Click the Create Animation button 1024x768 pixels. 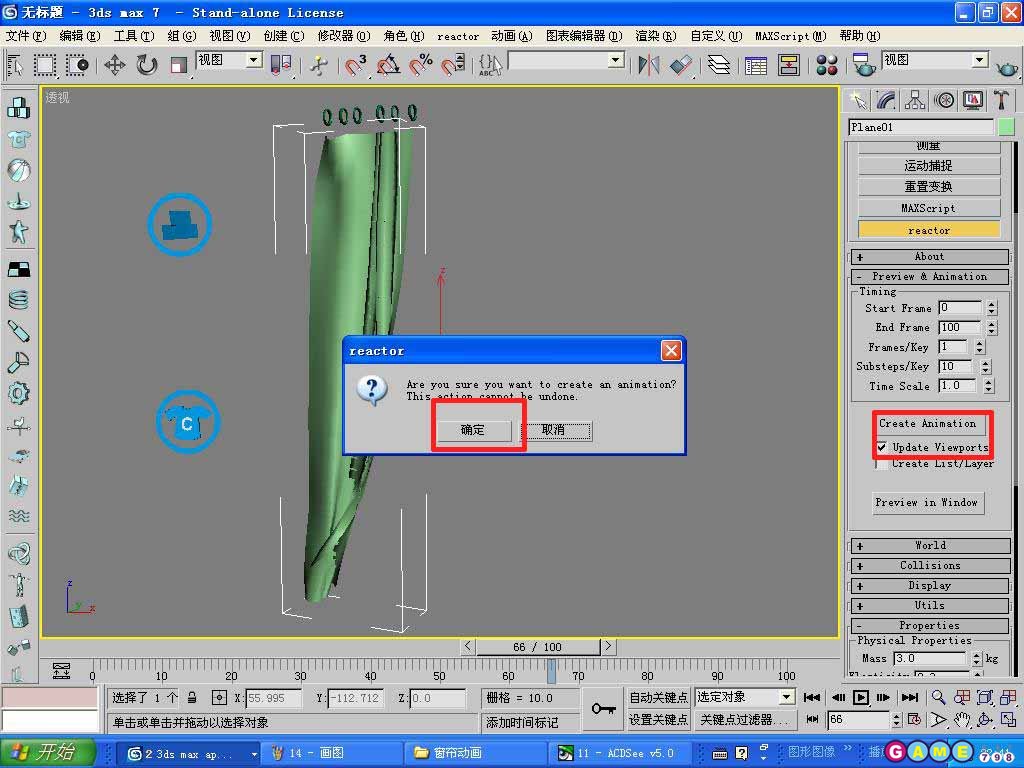pos(927,424)
